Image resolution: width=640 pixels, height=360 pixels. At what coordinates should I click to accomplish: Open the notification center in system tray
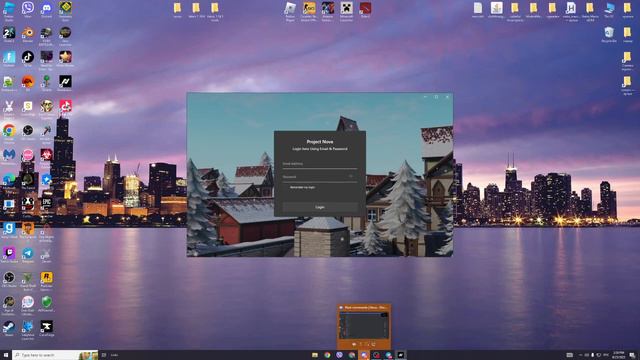pos(632,355)
